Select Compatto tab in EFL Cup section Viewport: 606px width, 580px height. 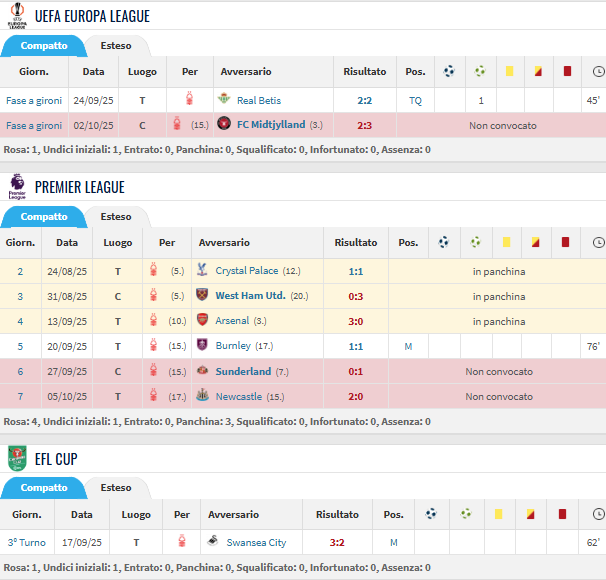tap(44, 488)
